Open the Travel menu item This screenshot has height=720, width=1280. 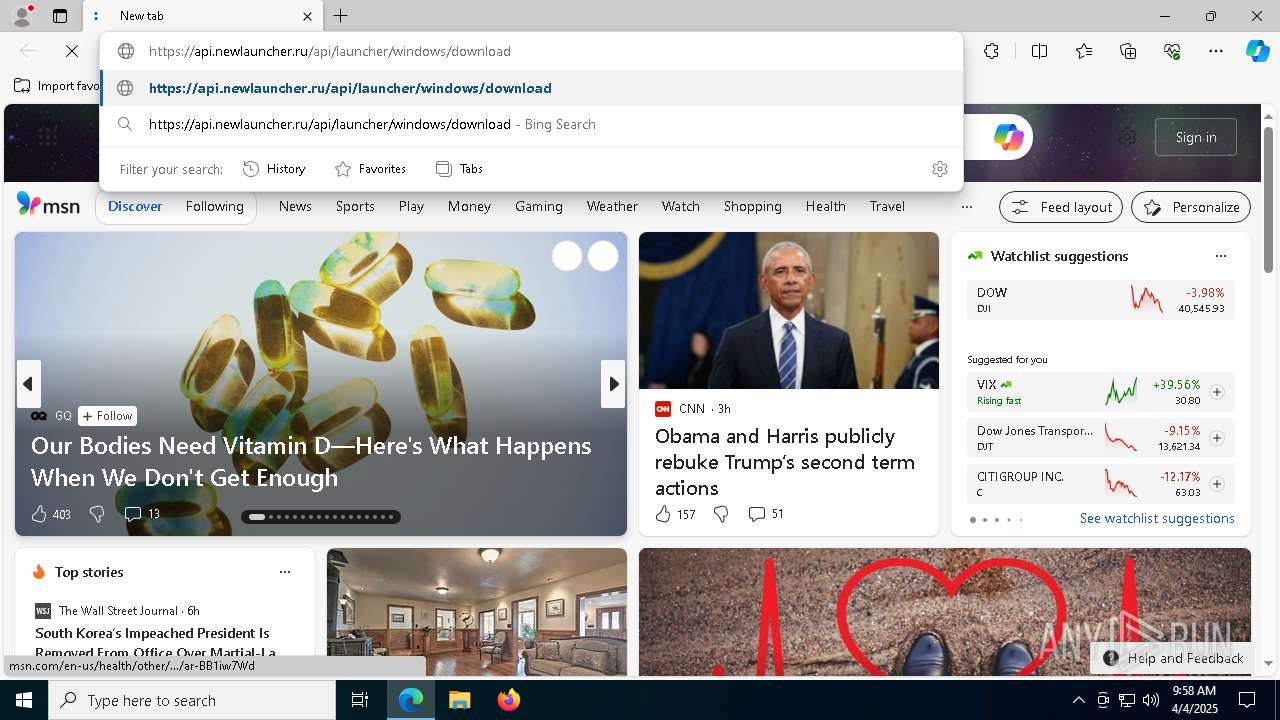click(x=887, y=206)
